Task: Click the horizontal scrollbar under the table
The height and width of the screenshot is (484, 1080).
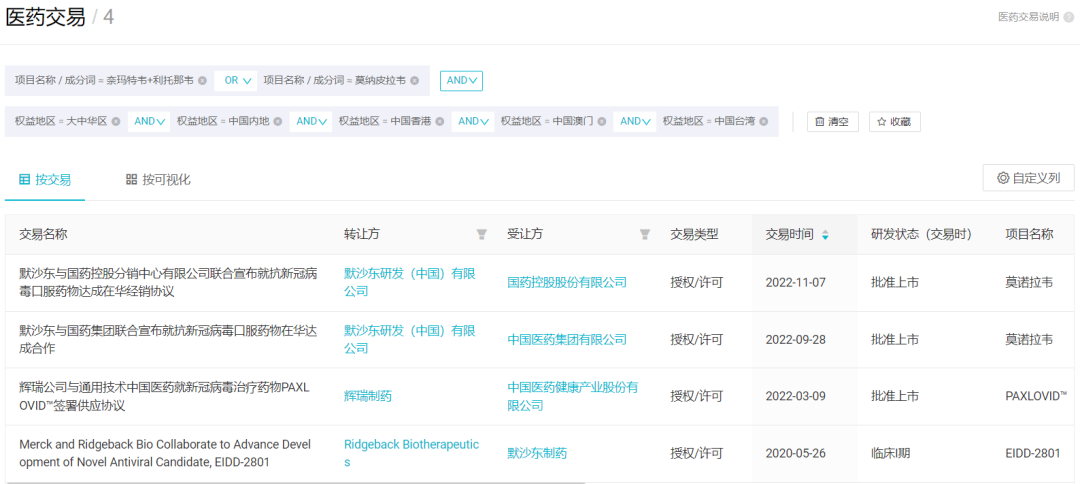Action: 295,482
